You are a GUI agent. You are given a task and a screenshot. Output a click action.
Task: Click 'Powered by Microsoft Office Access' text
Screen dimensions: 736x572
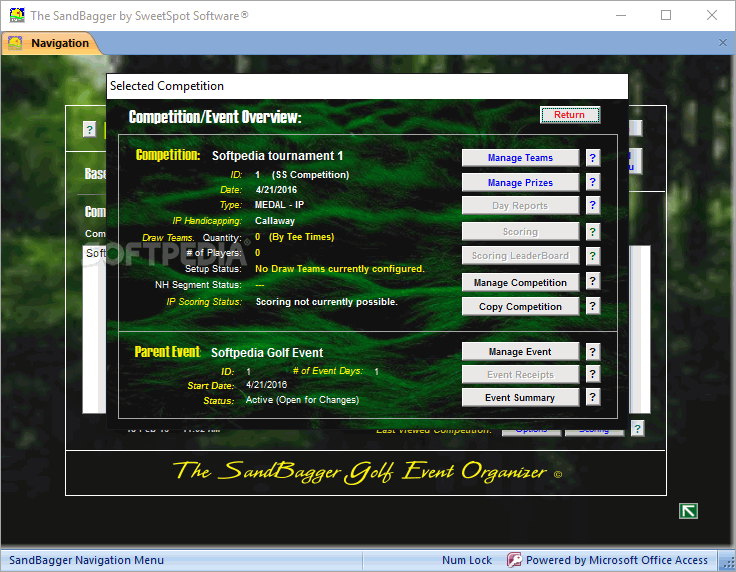point(616,560)
